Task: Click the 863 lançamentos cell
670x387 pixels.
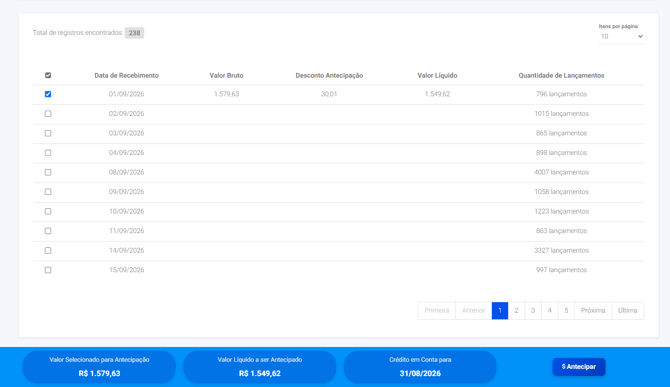Action: (561, 231)
